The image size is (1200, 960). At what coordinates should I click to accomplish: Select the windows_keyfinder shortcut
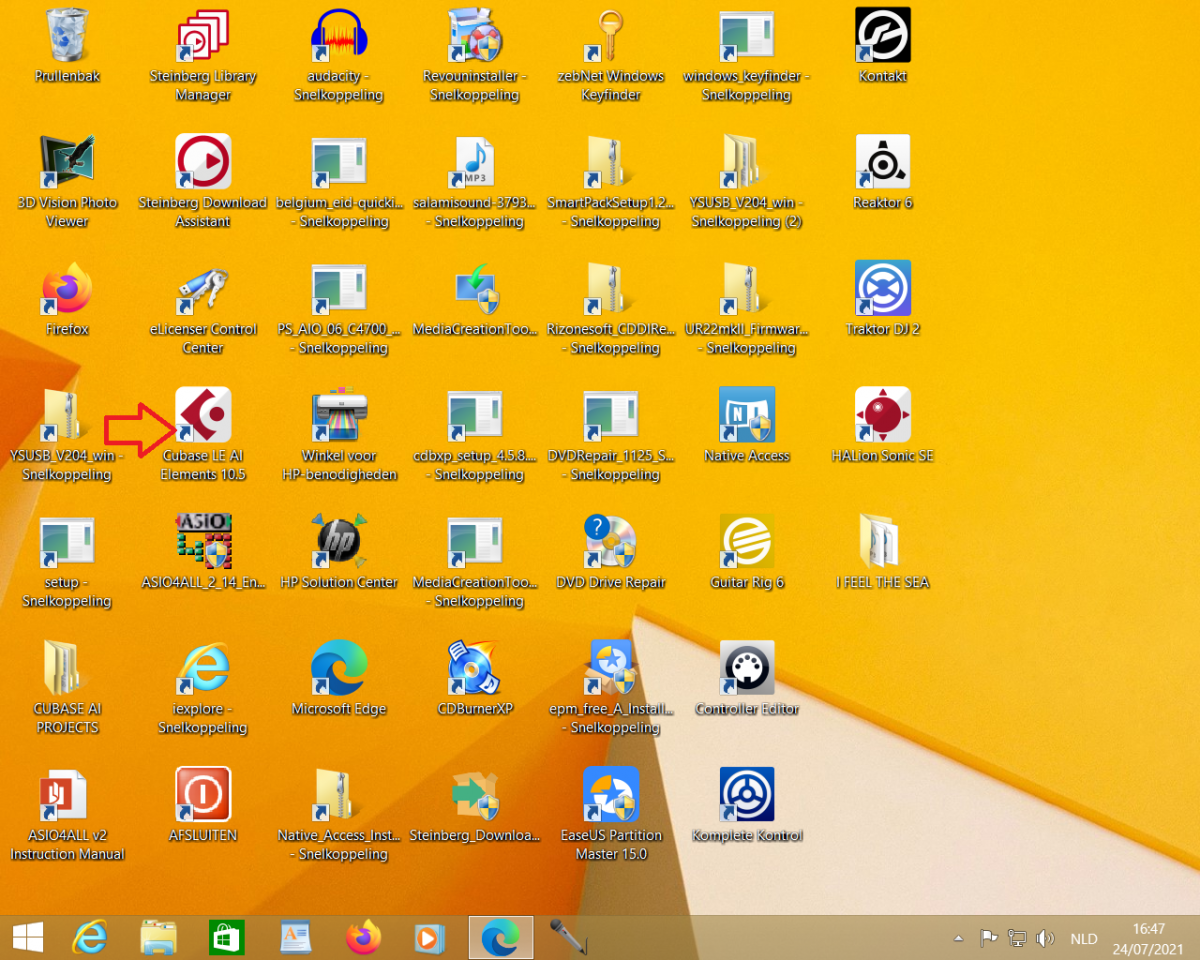[747, 35]
